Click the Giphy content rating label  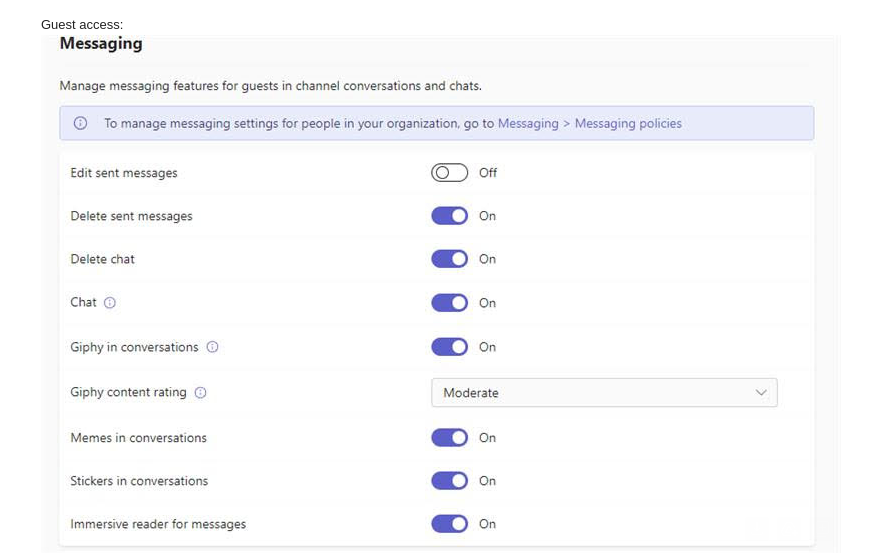pos(128,393)
